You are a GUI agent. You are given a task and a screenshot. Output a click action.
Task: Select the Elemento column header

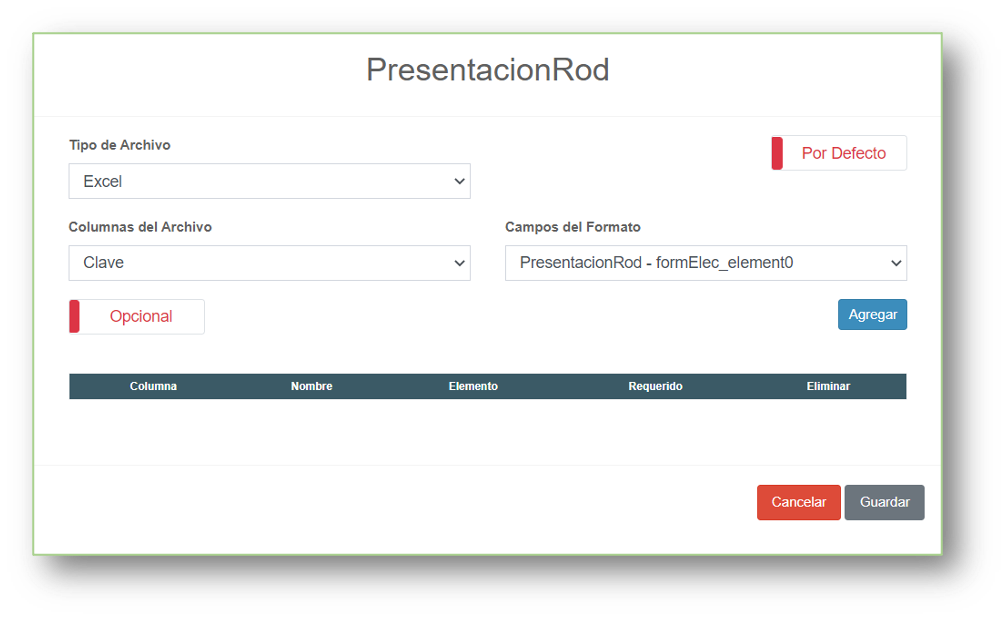pos(473,386)
